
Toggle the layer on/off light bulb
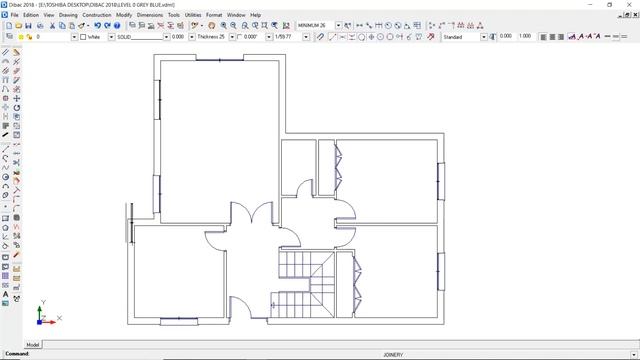pos(21,37)
